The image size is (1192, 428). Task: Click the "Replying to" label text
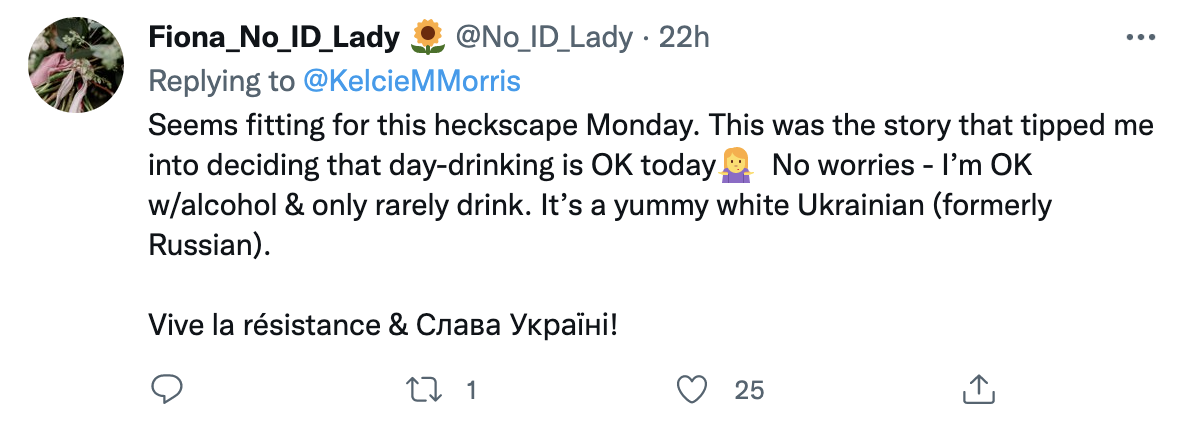click(220, 81)
